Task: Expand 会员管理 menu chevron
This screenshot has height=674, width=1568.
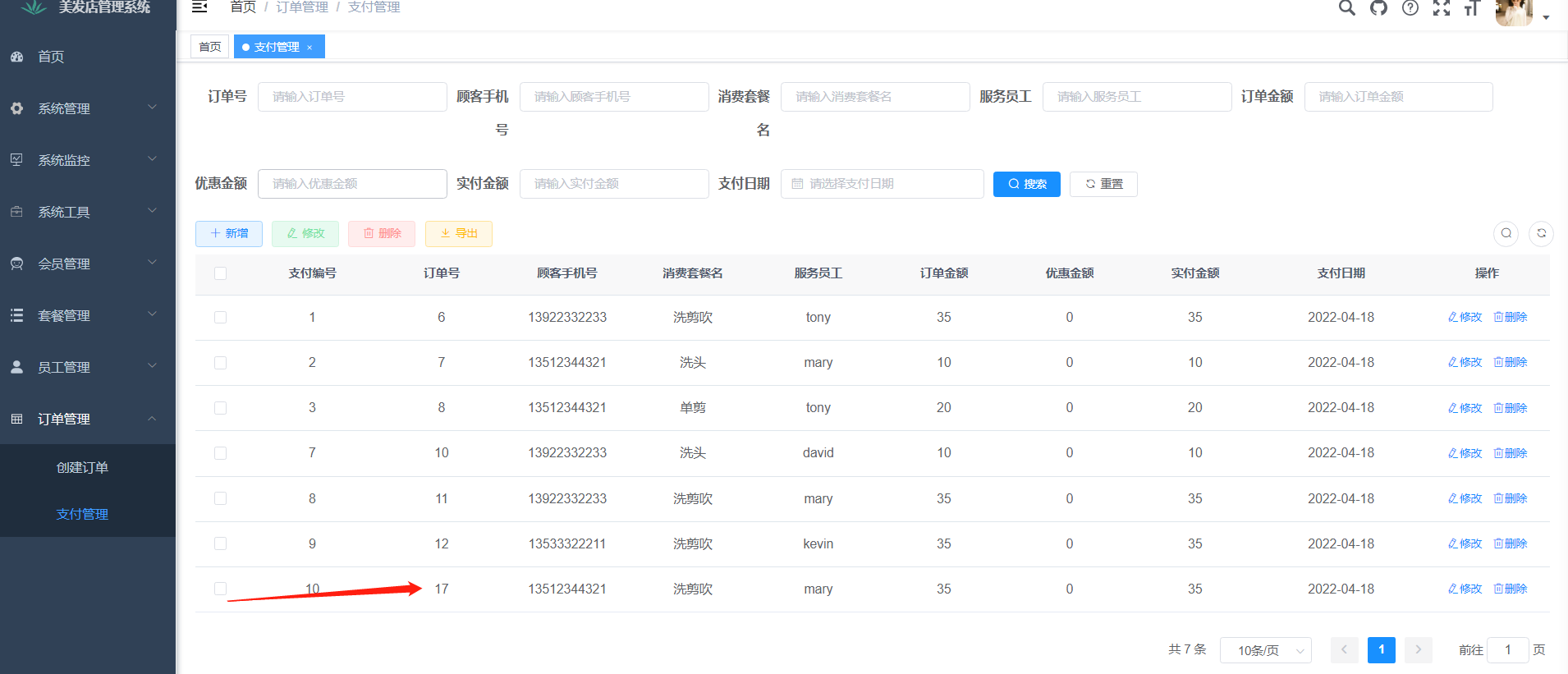Action: point(152,263)
